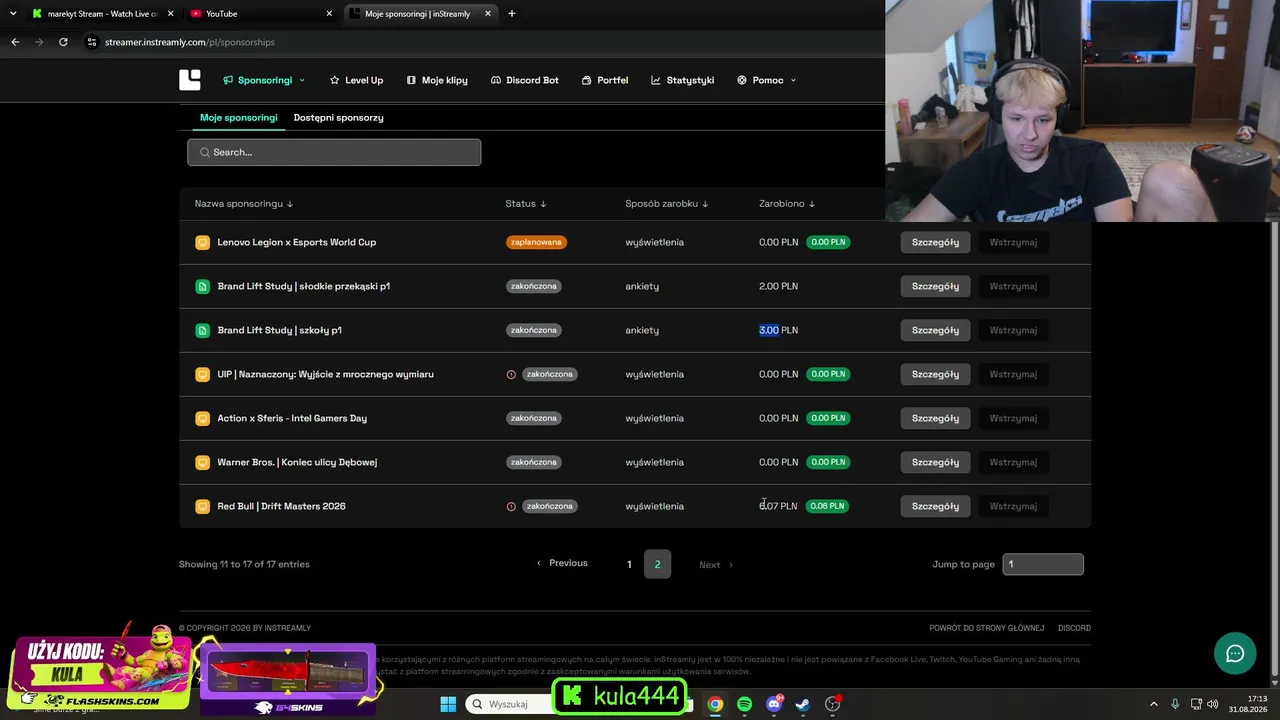The width and height of the screenshot is (1280, 720).
Task: Open the Discord footer link
Action: pos(1074,628)
